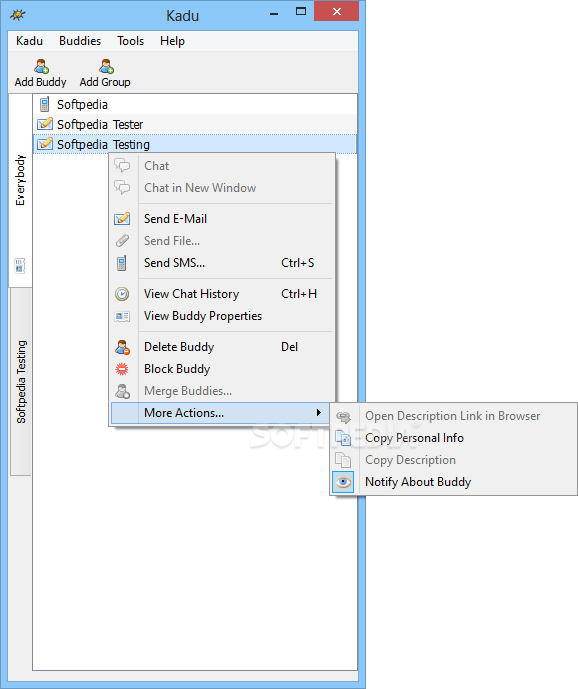Image resolution: width=578 pixels, height=689 pixels.
Task: Click the bubble icon next to Chat in New Window
Action: [122, 188]
